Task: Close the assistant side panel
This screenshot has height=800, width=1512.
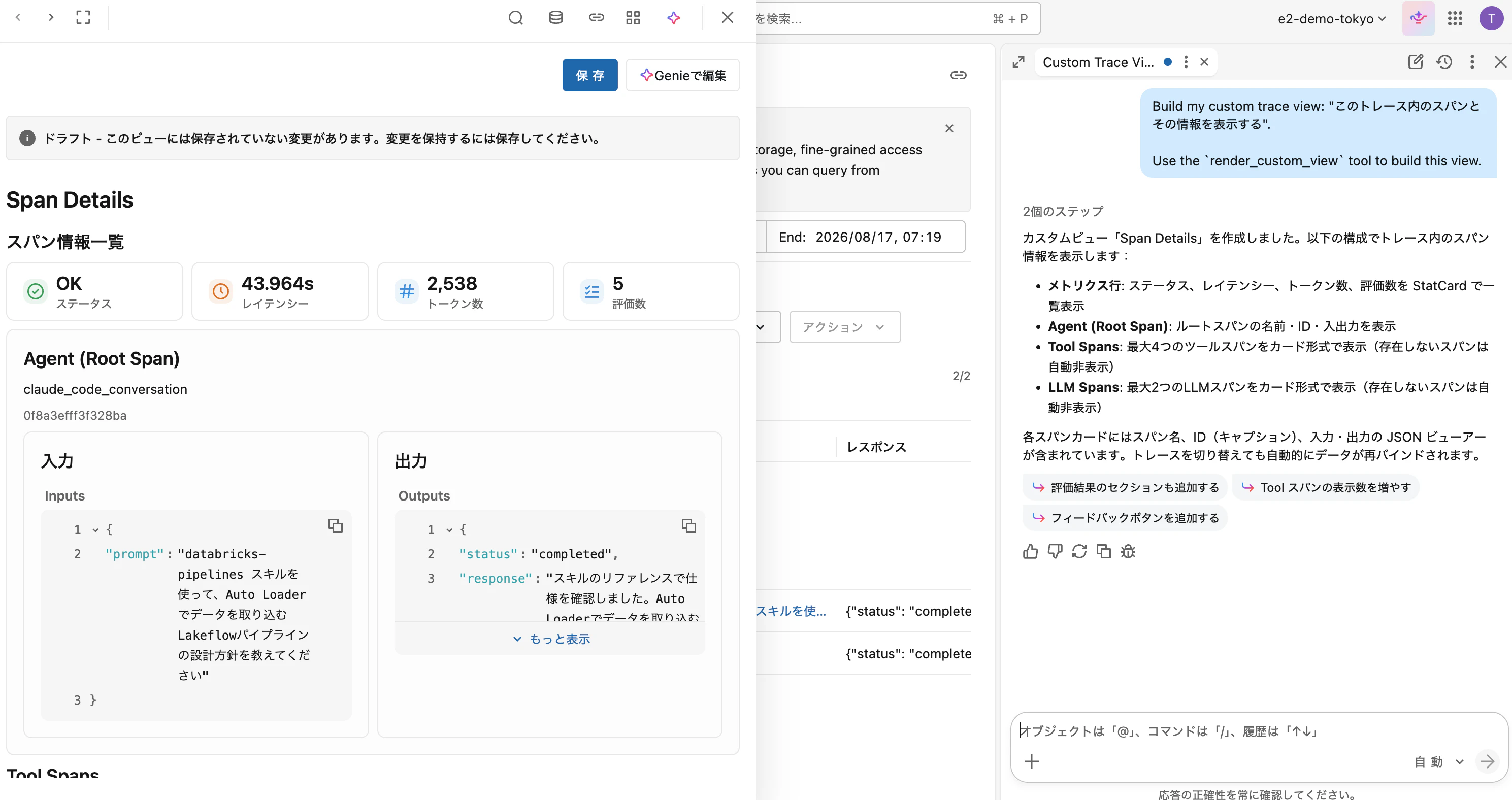Action: pyautogui.click(x=1500, y=61)
